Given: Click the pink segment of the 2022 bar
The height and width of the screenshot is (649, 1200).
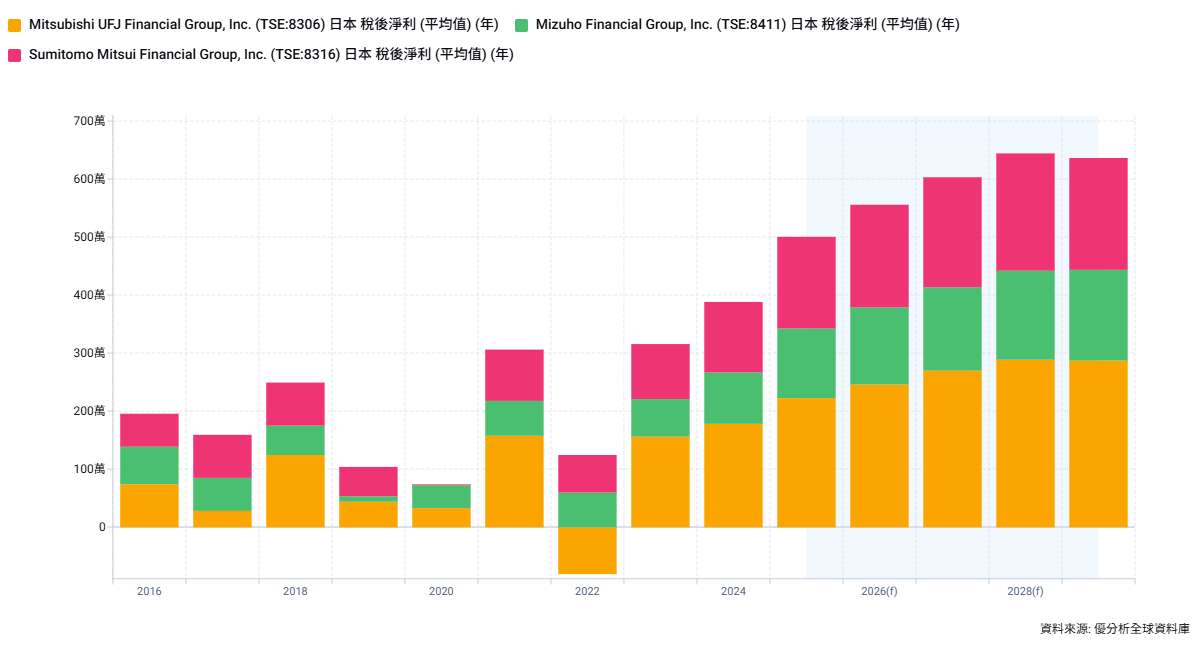Looking at the screenshot, I should (587, 474).
